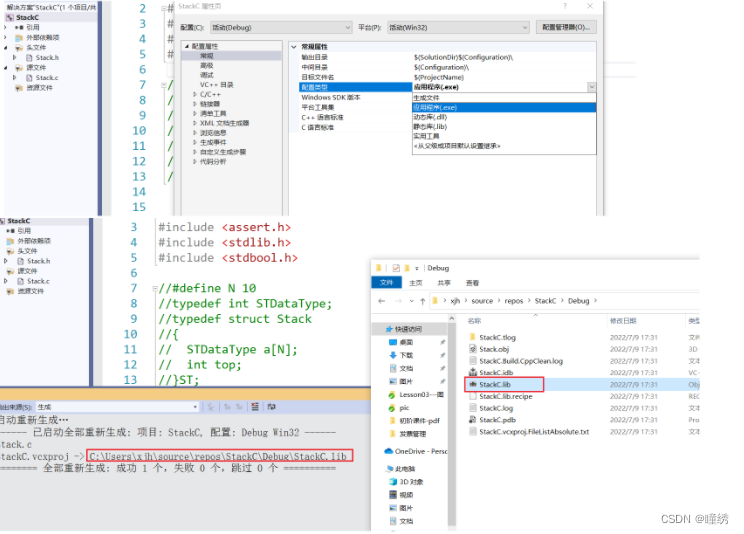This screenshot has width=744, height=534.
Task: Select StackC.idb file
Action: 496,373
